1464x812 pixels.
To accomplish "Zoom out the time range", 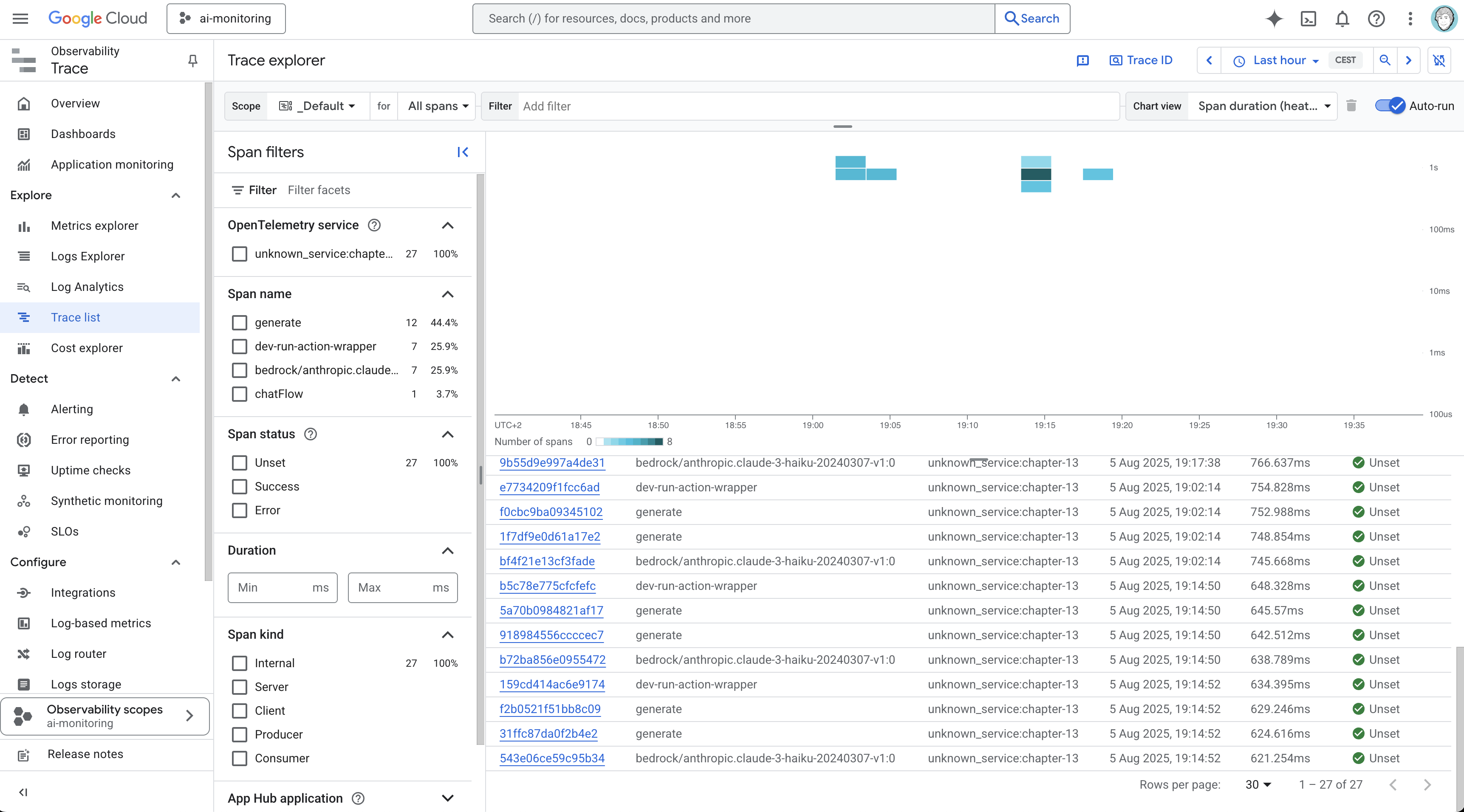I will pos(1385,60).
